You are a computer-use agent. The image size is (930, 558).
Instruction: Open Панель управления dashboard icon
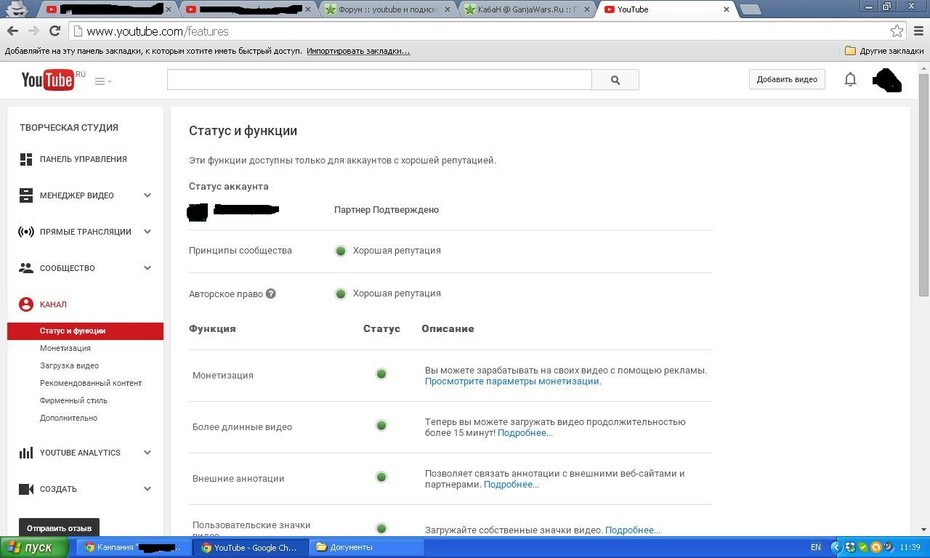pyautogui.click(x=26, y=159)
